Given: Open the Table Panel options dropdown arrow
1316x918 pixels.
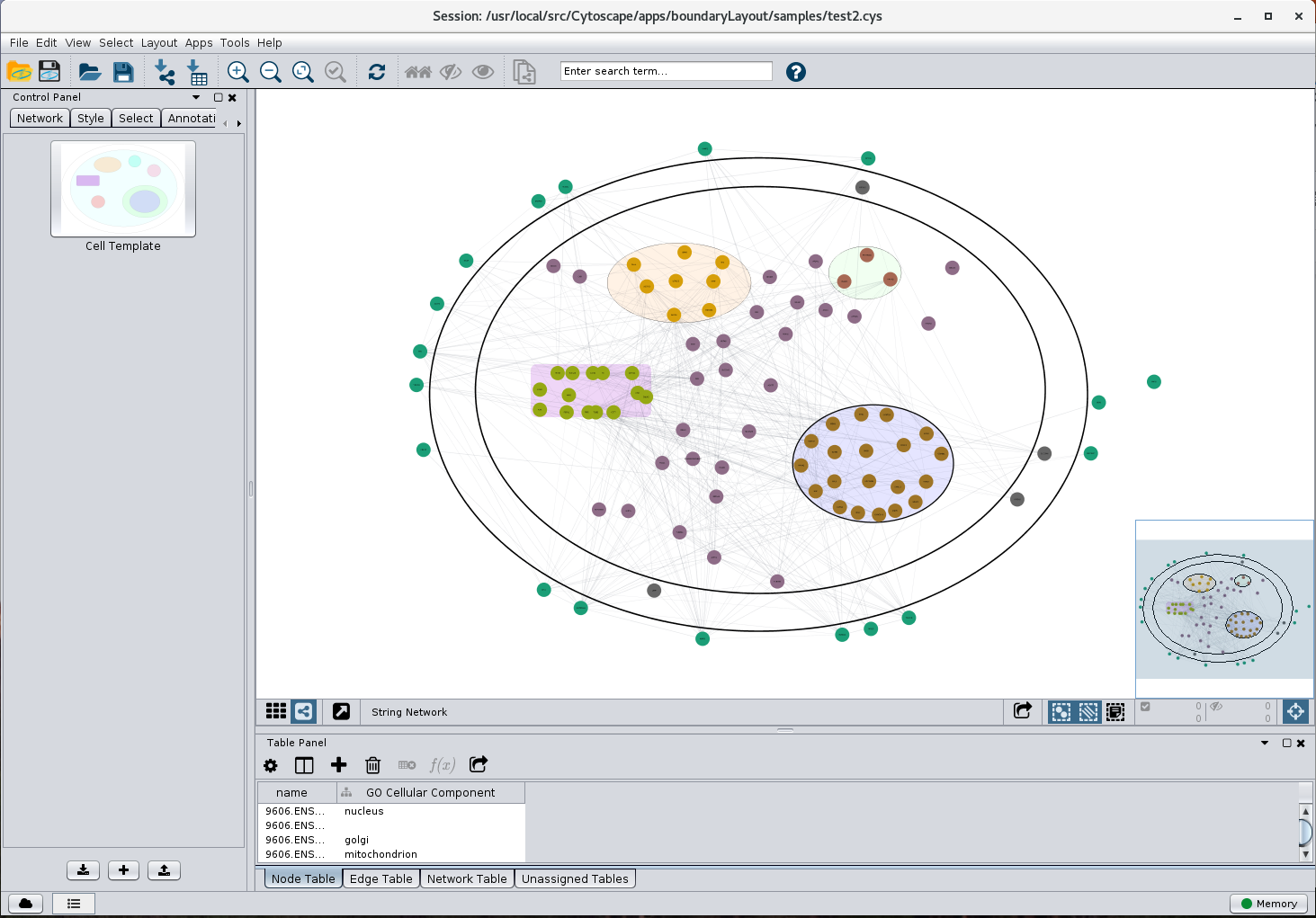Looking at the screenshot, I should coord(1265,743).
